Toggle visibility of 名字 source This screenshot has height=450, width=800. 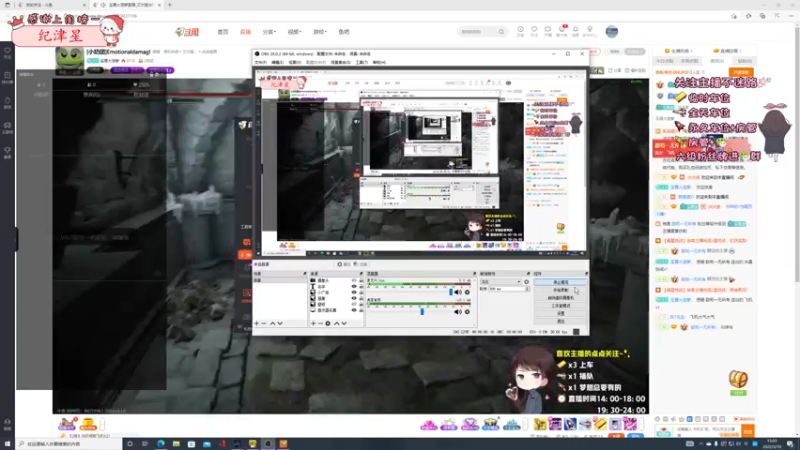coord(354,287)
